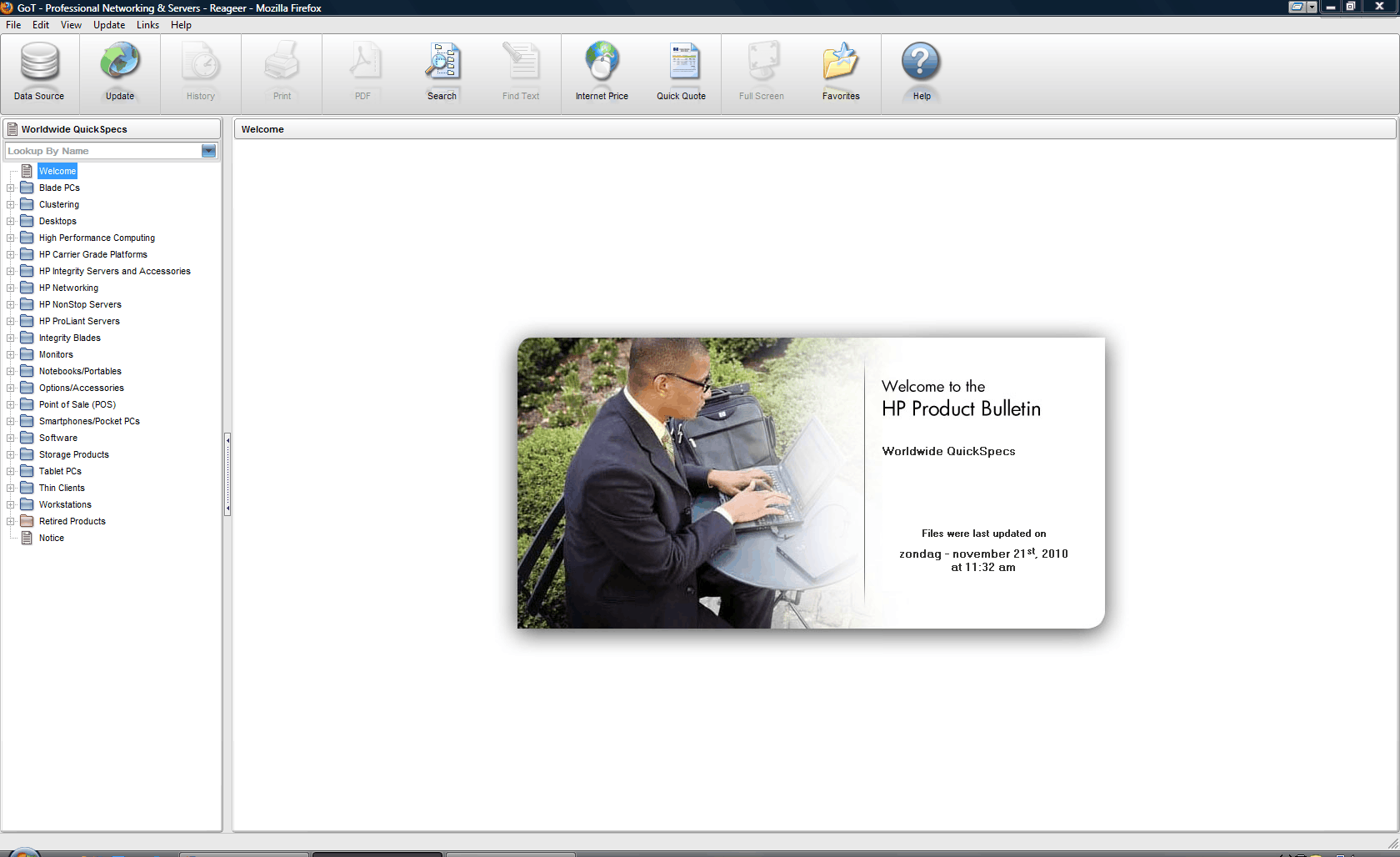
Task: Open the Links menu
Action: 147,25
